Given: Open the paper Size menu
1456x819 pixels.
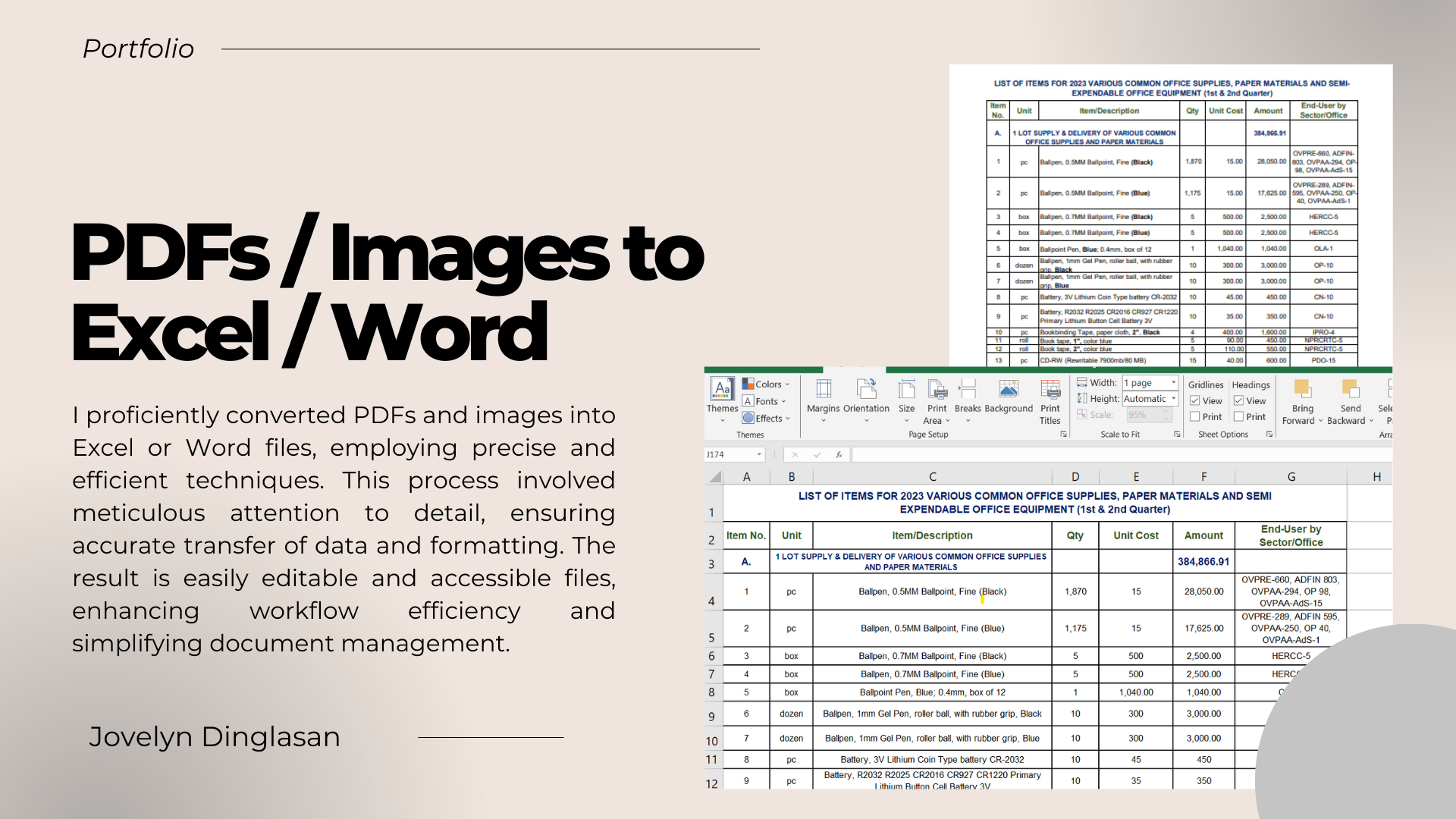Looking at the screenshot, I should [x=906, y=401].
